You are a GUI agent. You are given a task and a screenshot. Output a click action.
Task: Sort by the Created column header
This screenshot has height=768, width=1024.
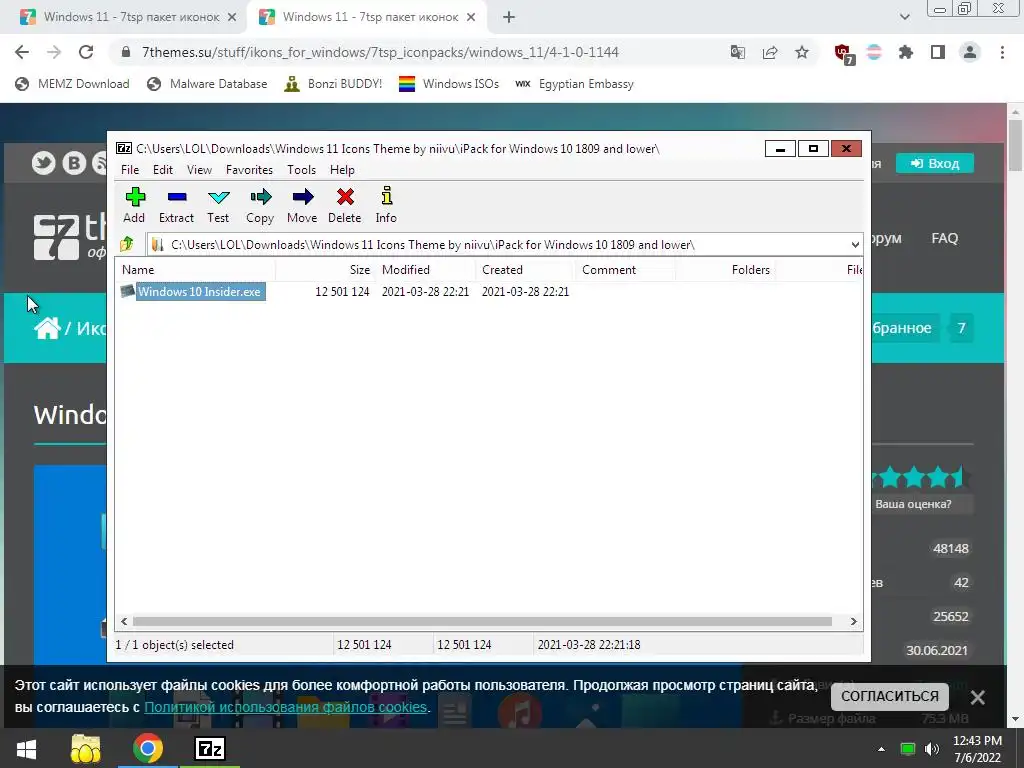525,270
